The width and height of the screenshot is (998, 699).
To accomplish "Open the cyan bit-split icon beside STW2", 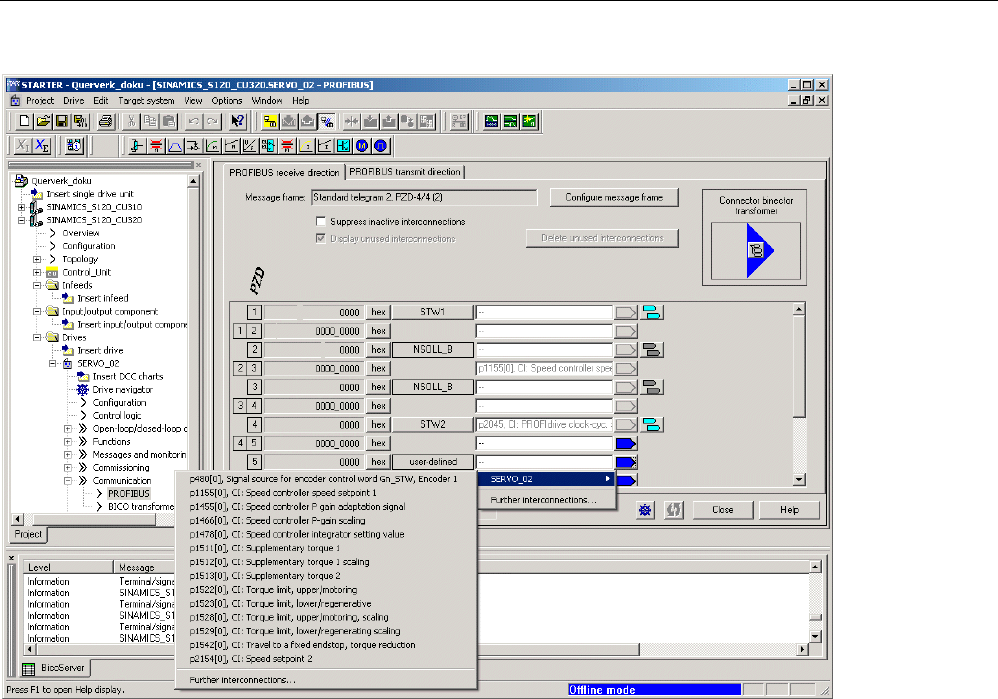I will click(x=652, y=425).
